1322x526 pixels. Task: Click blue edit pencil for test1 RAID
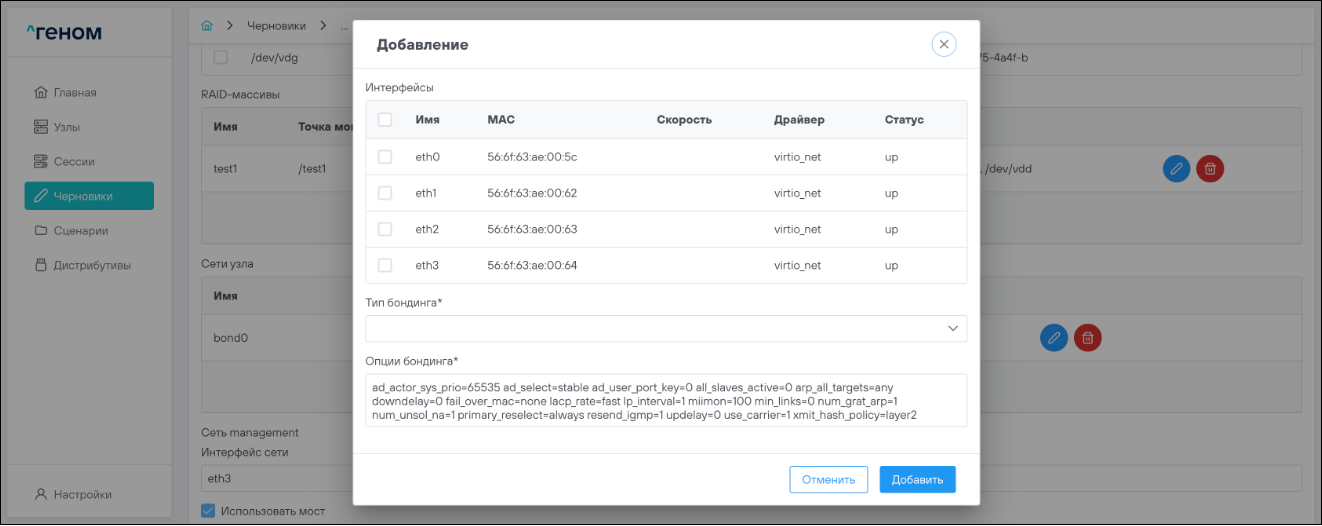click(x=1177, y=169)
